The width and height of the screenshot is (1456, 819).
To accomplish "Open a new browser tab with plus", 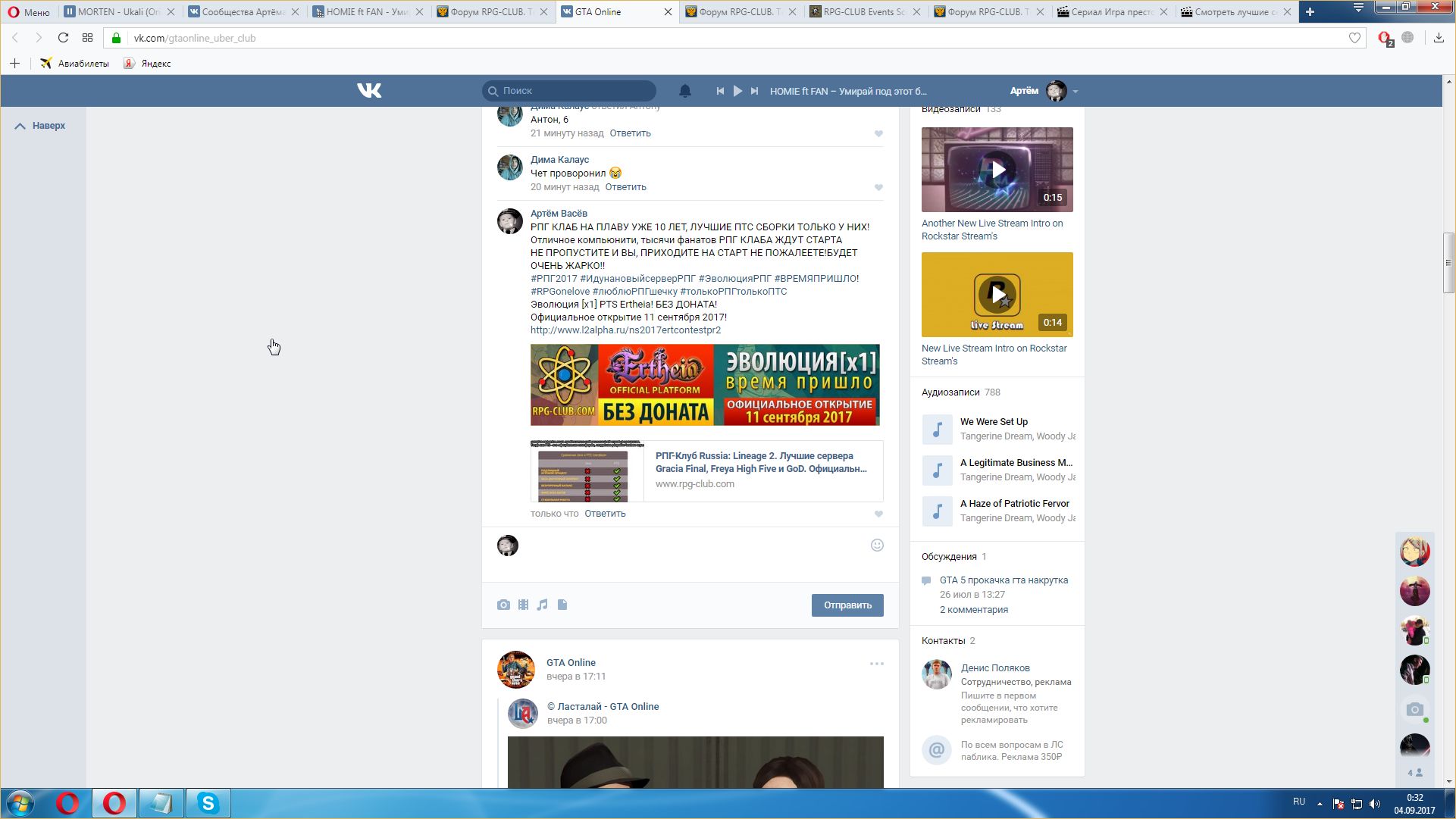I will pyautogui.click(x=1310, y=11).
